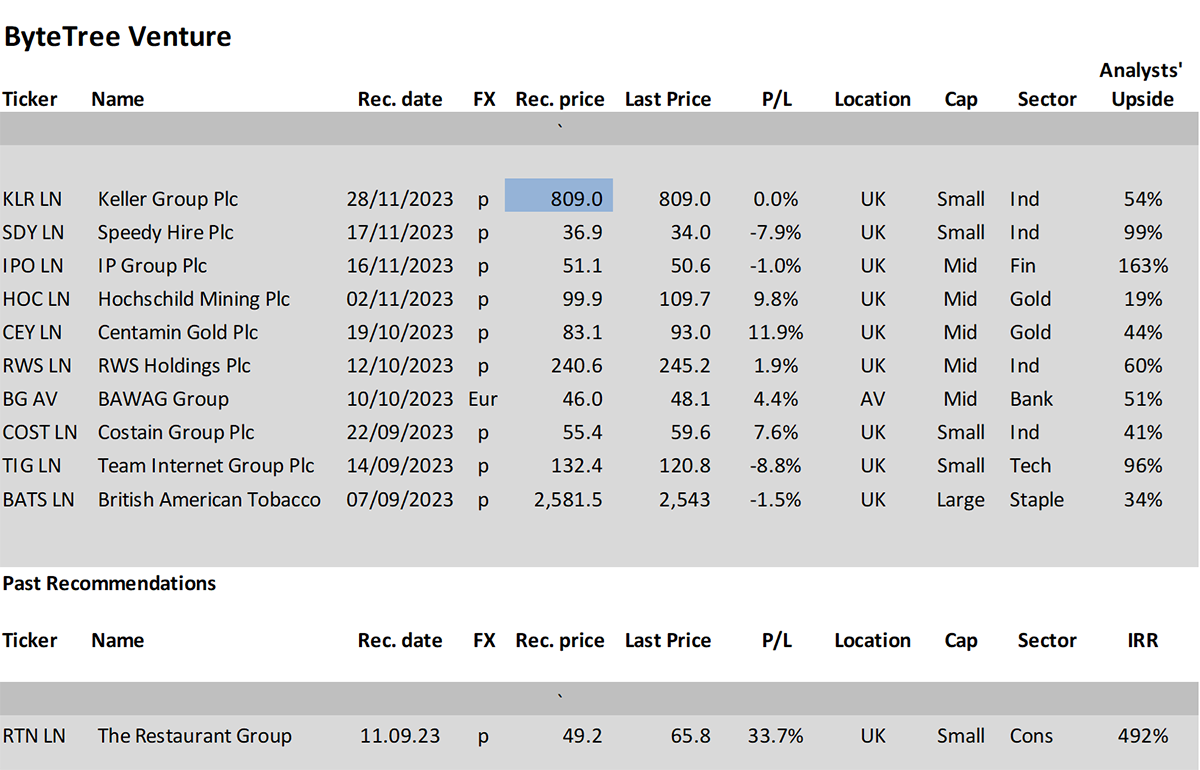Click the RTN LN ticker
Viewport: 1200px width, 770px height.
click(34, 736)
